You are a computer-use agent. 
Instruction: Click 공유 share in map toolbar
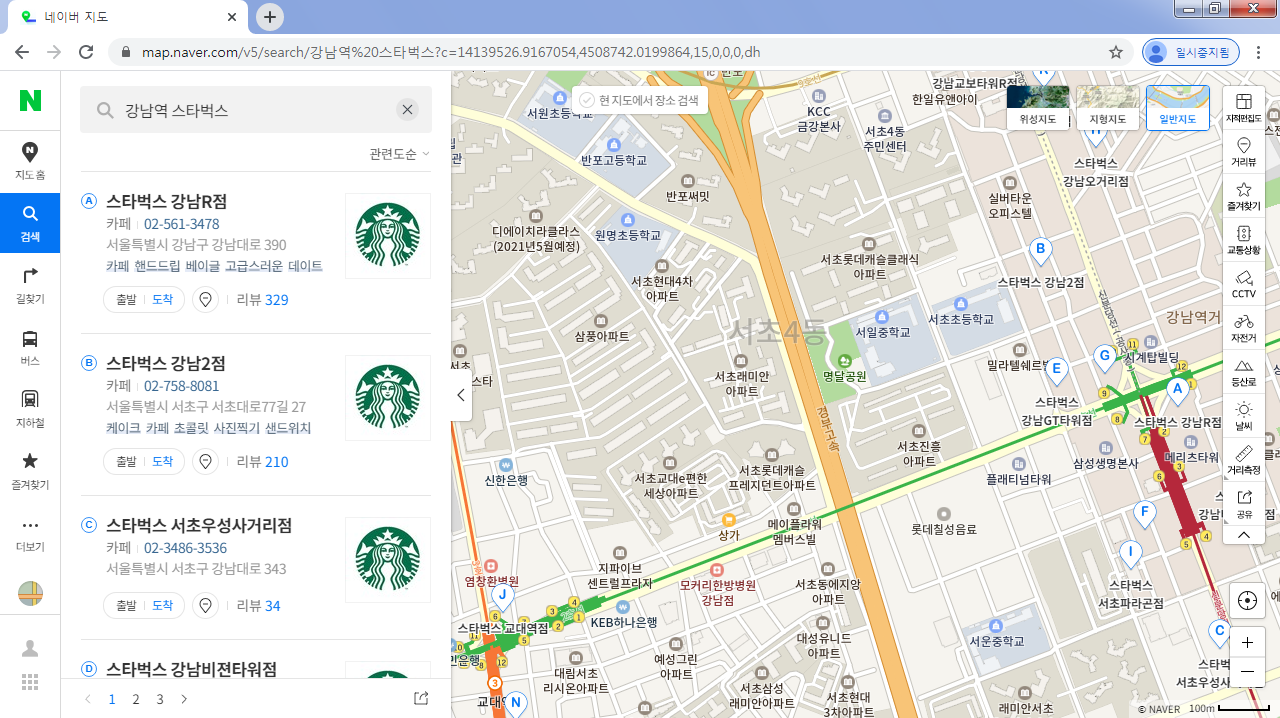pyautogui.click(x=1244, y=504)
